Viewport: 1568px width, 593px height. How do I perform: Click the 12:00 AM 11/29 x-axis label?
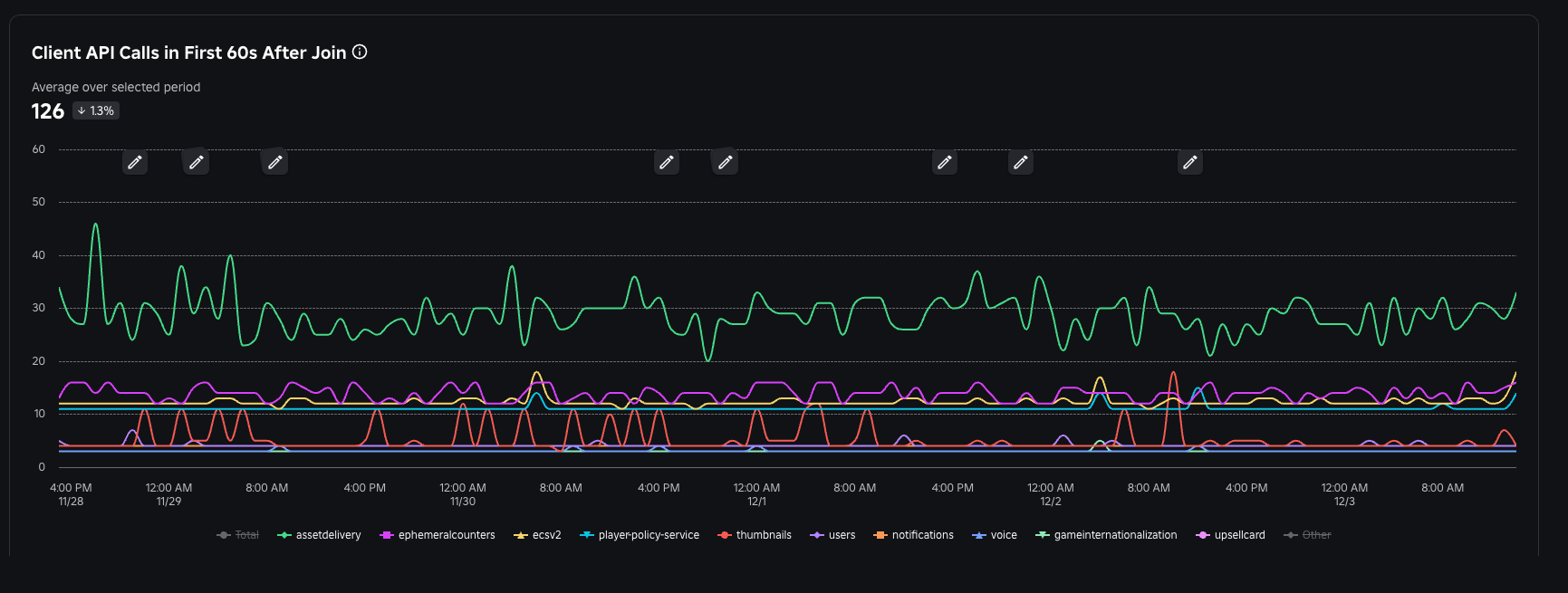click(x=168, y=494)
